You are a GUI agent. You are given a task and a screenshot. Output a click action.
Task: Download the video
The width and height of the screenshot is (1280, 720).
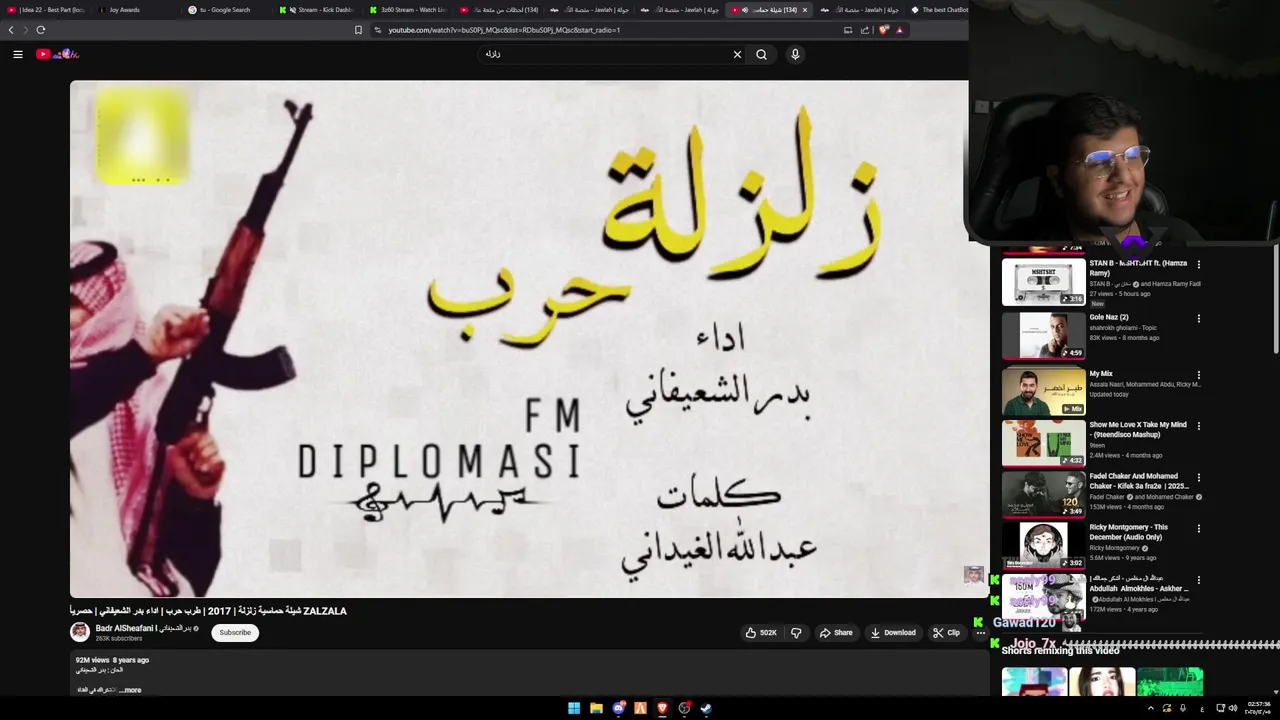[x=893, y=632]
